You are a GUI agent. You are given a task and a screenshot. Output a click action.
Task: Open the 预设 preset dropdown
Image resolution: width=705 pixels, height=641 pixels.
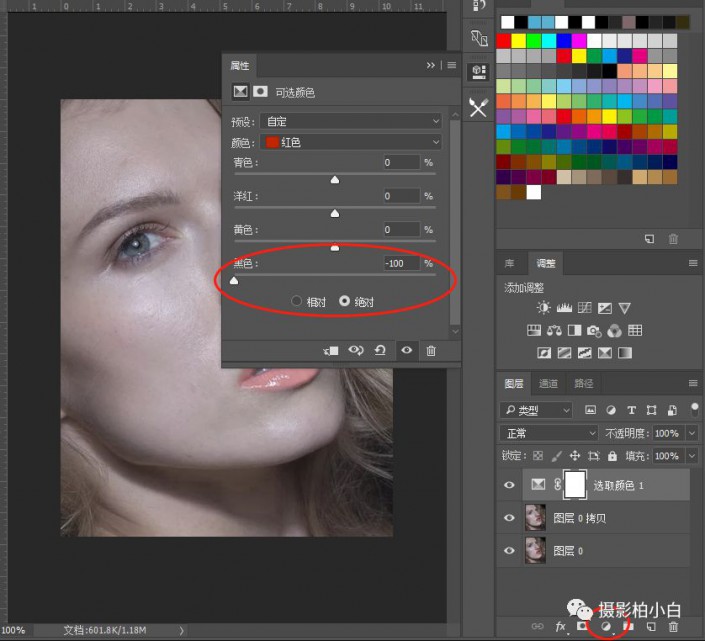pyautogui.click(x=350, y=120)
